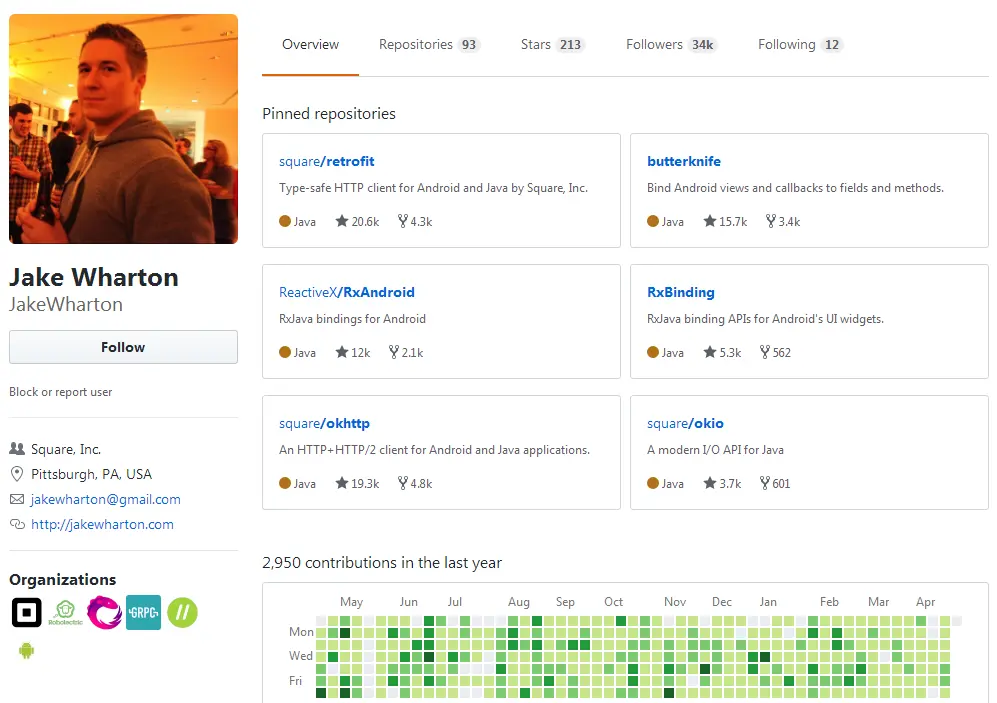Click the fork count 601 on okio

click(x=776, y=483)
